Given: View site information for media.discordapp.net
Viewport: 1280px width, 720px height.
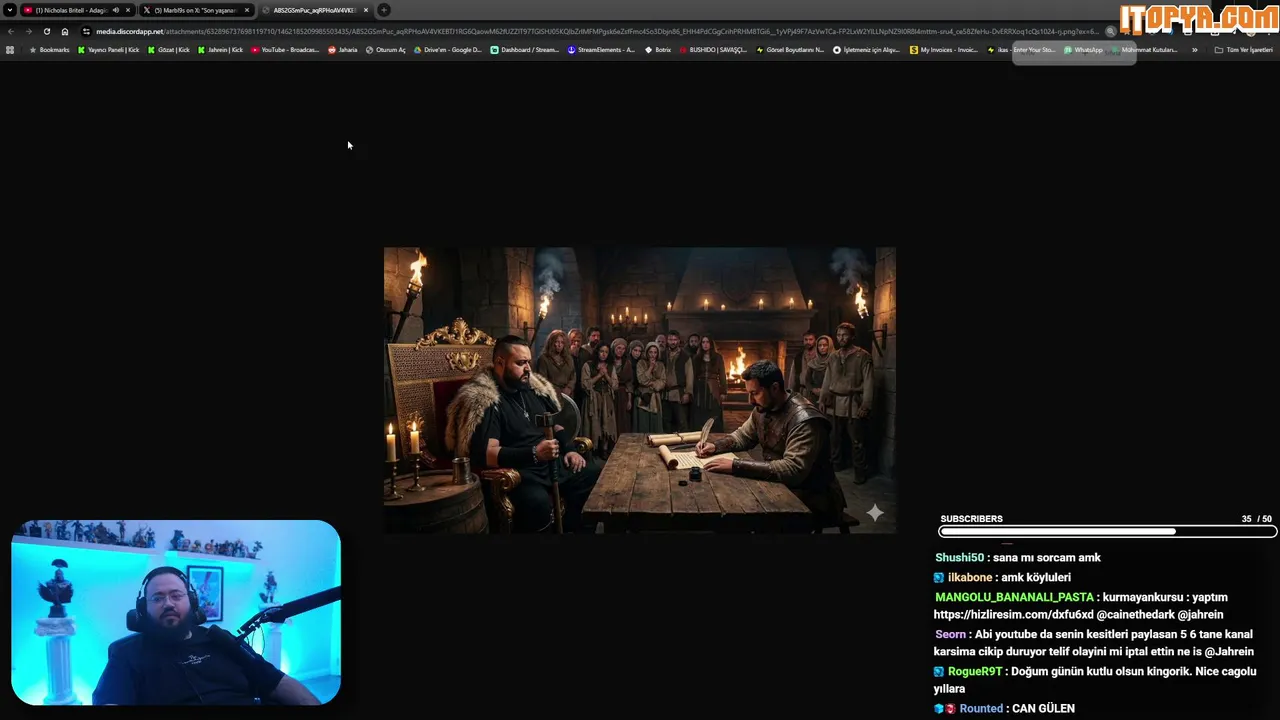Looking at the screenshot, I should (x=87, y=31).
